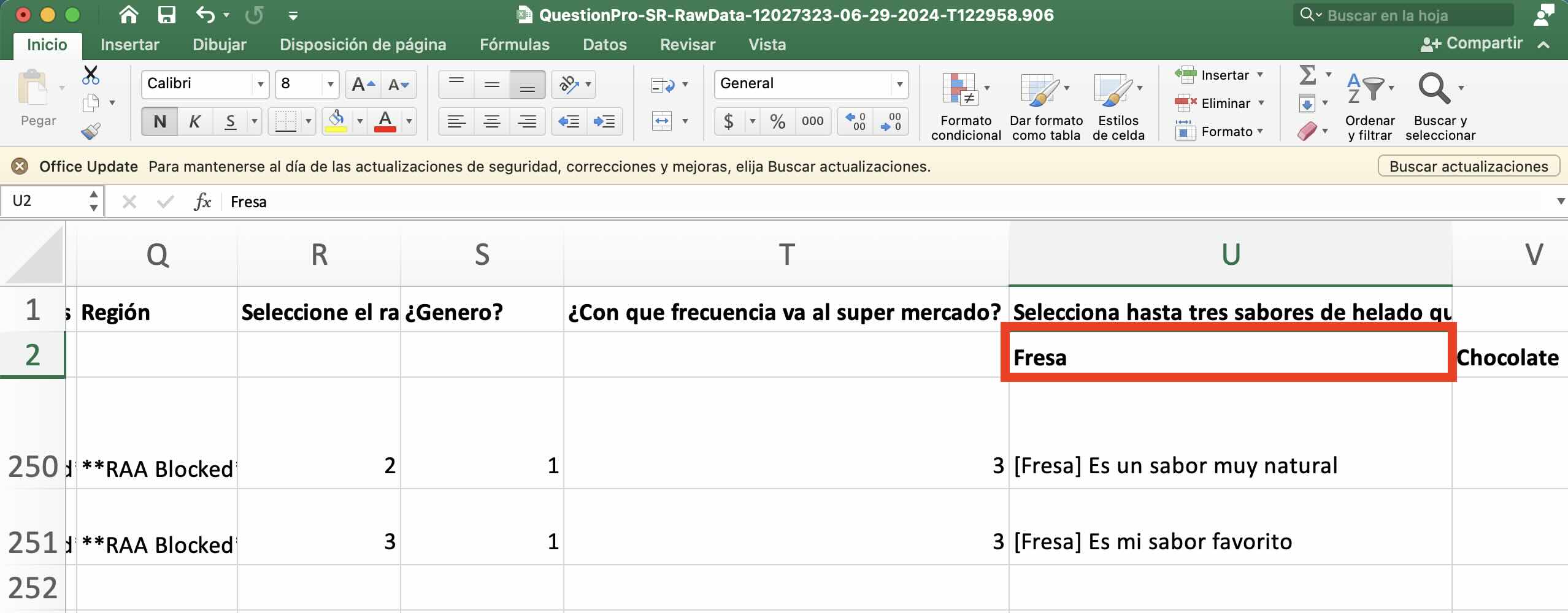Copy selection using the copy icon
This screenshot has width=1568, height=613.
(x=91, y=103)
